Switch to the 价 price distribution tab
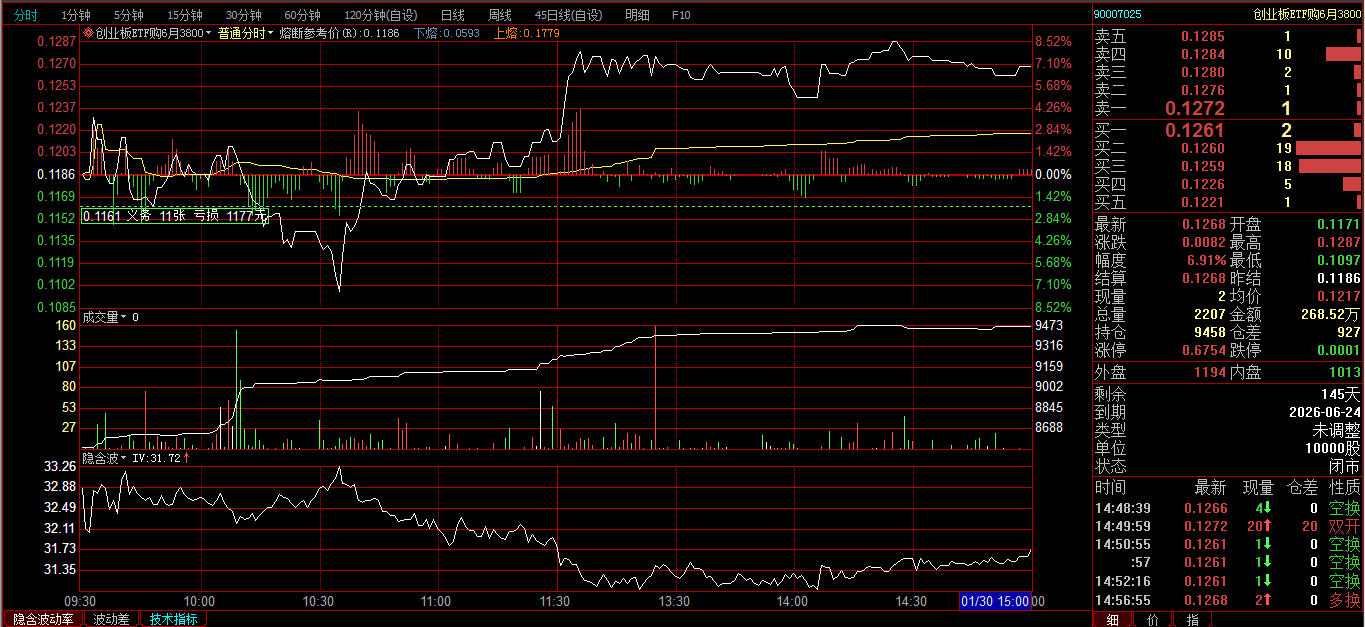The width and height of the screenshot is (1365, 627). pos(1153,620)
